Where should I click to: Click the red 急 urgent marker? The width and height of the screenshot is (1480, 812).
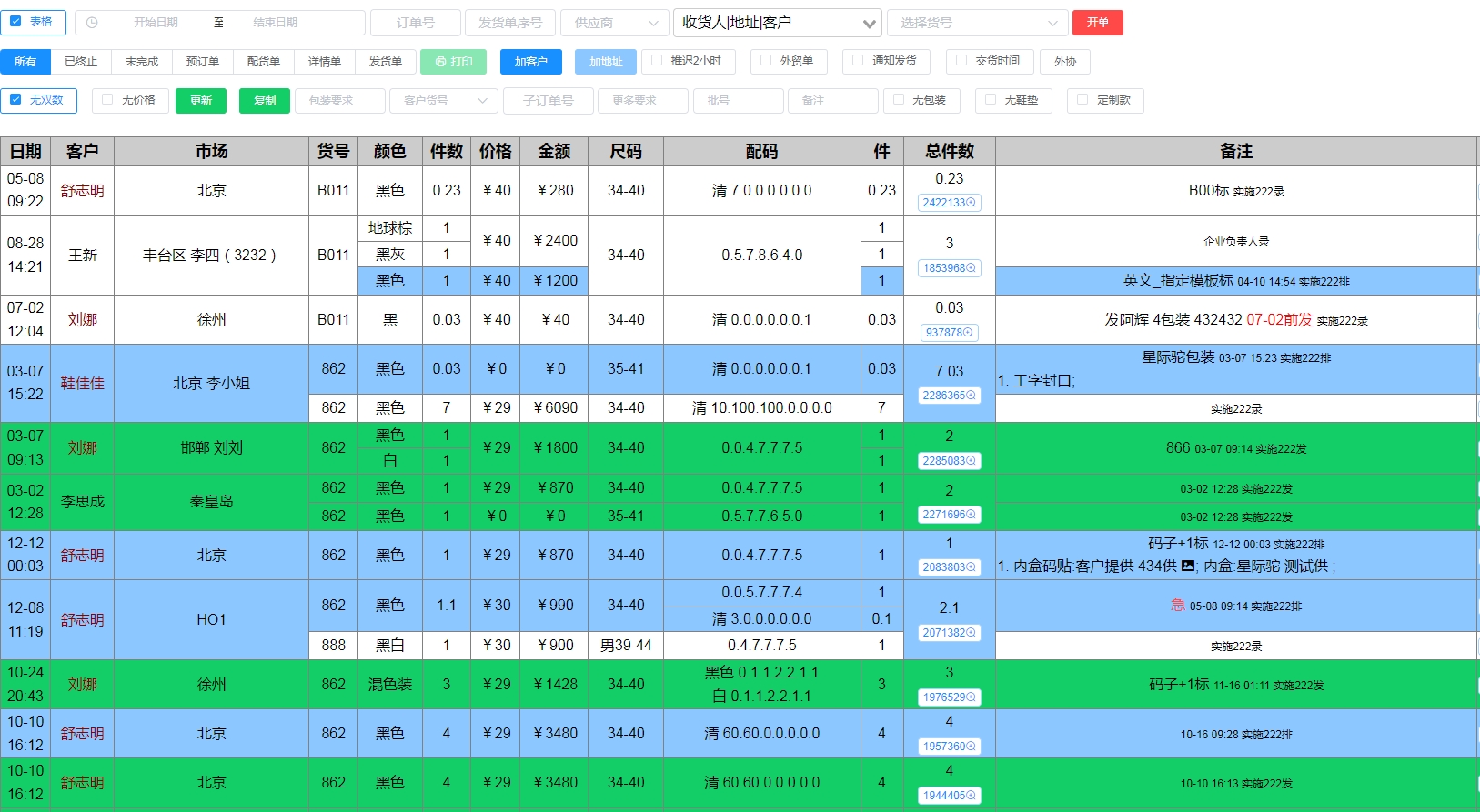pyautogui.click(x=1178, y=606)
